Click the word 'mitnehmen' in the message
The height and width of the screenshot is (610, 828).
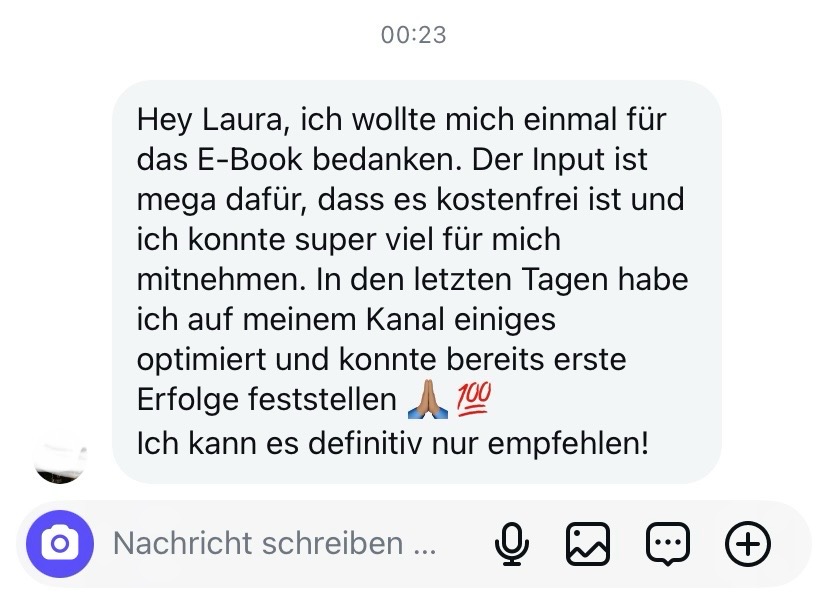[222, 279]
